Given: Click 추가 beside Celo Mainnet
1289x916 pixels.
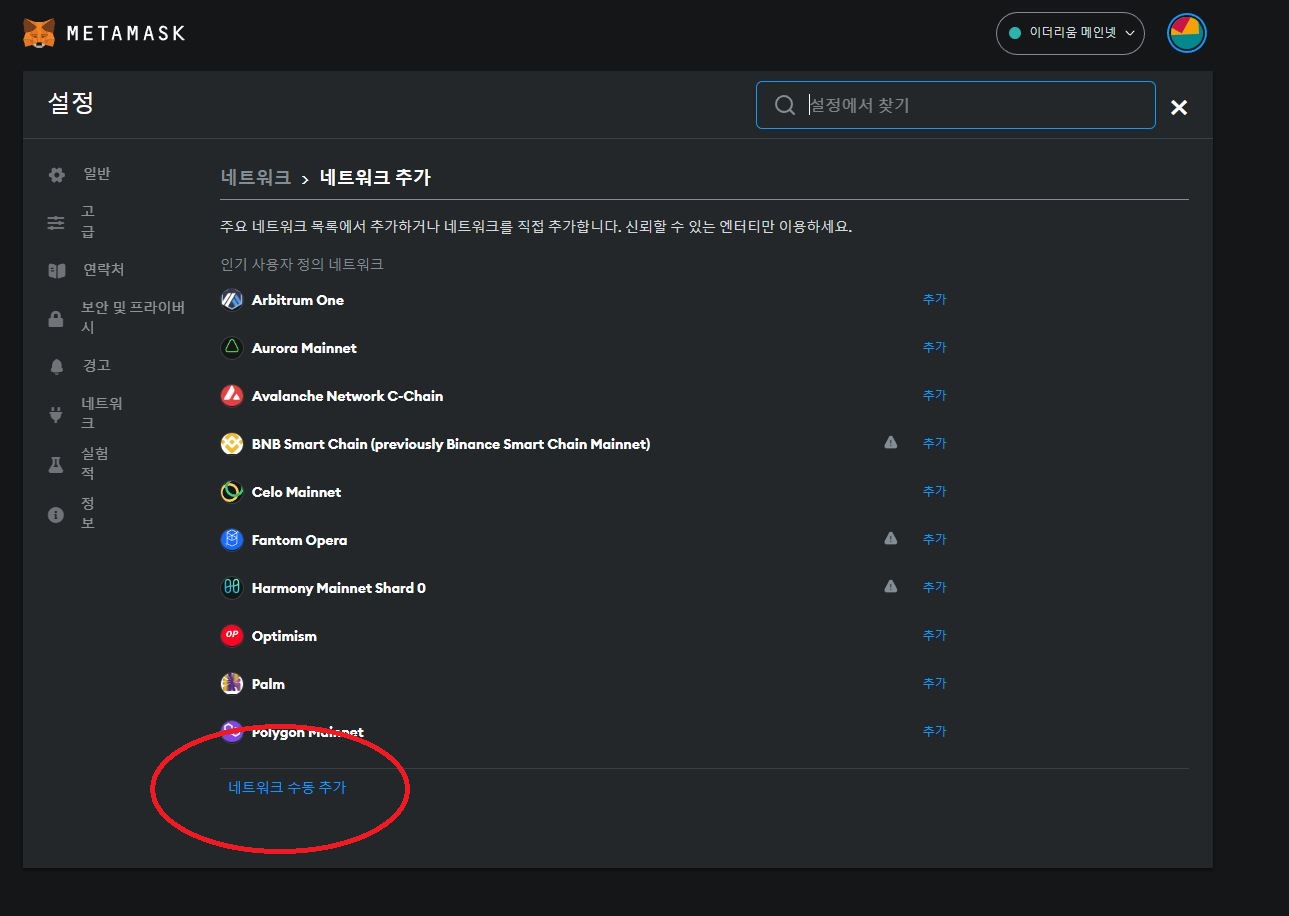Looking at the screenshot, I should [934, 490].
